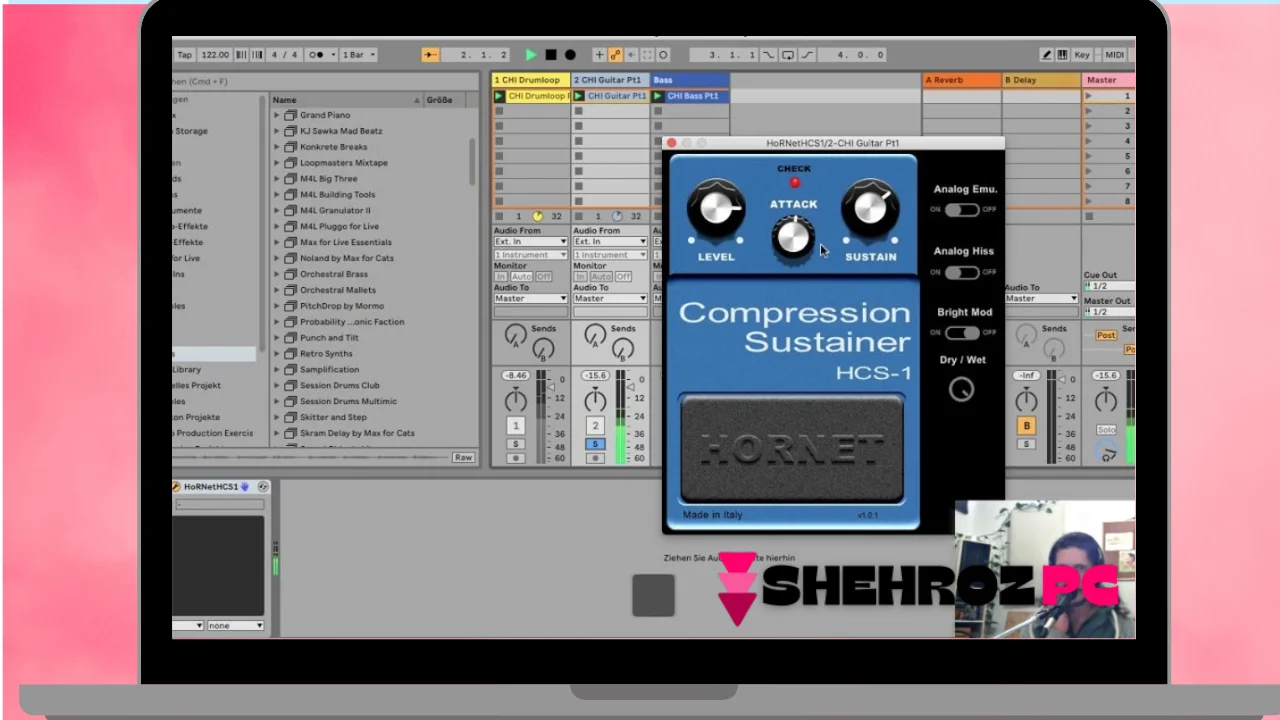Click the 122.00 tempo field
The height and width of the screenshot is (720, 1280).
(x=215, y=55)
